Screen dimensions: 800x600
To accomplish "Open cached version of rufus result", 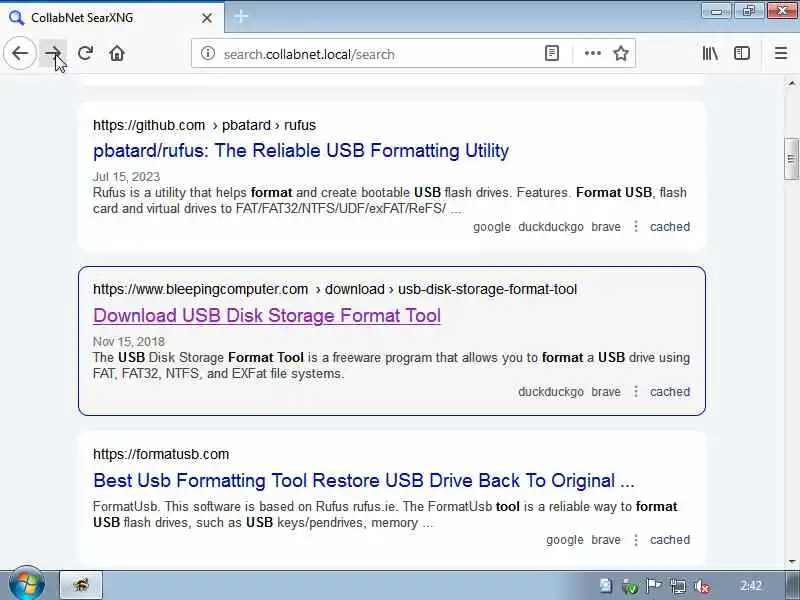I will pyautogui.click(x=669, y=227).
